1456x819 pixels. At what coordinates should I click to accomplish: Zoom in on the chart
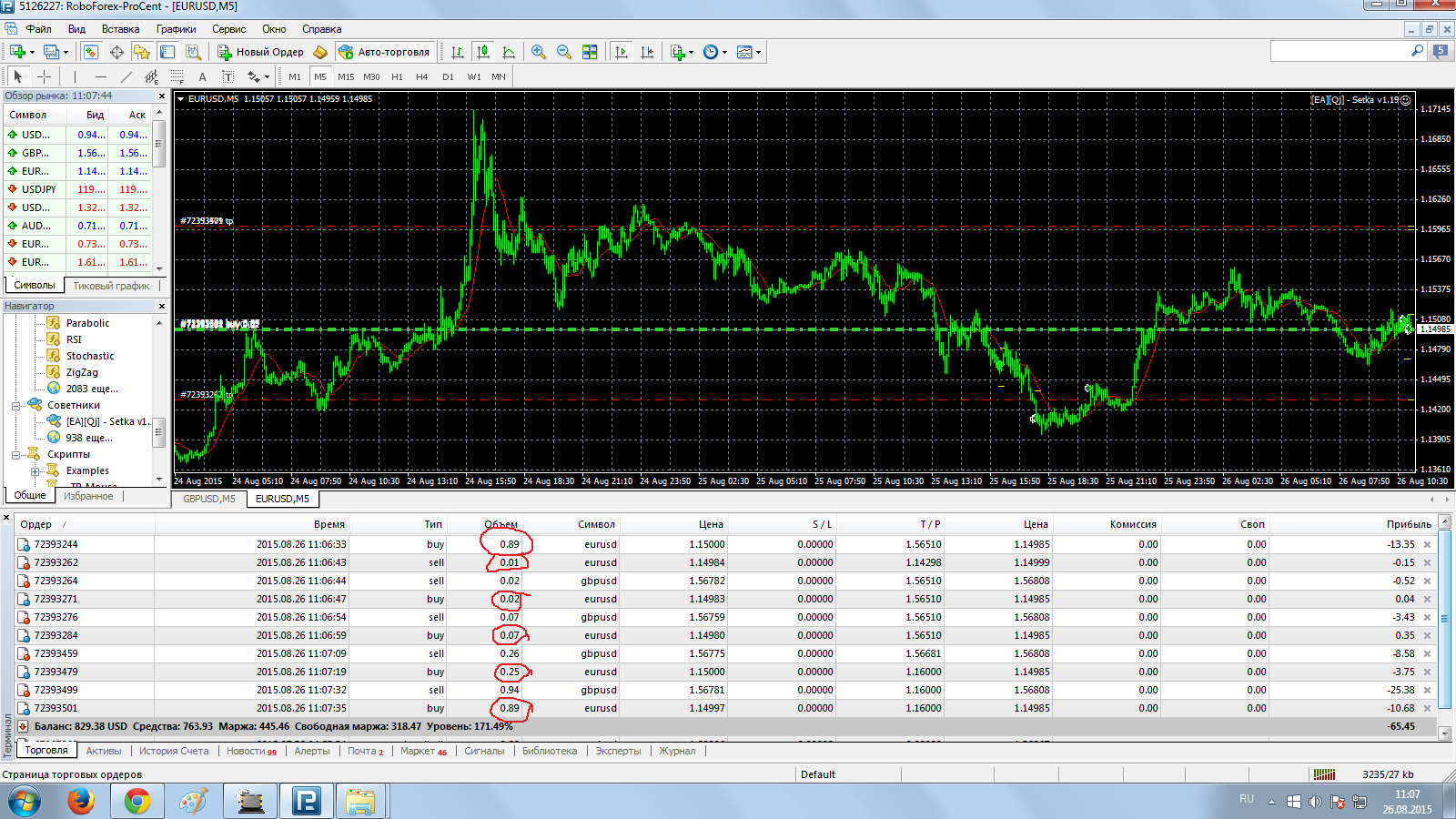[539, 52]
